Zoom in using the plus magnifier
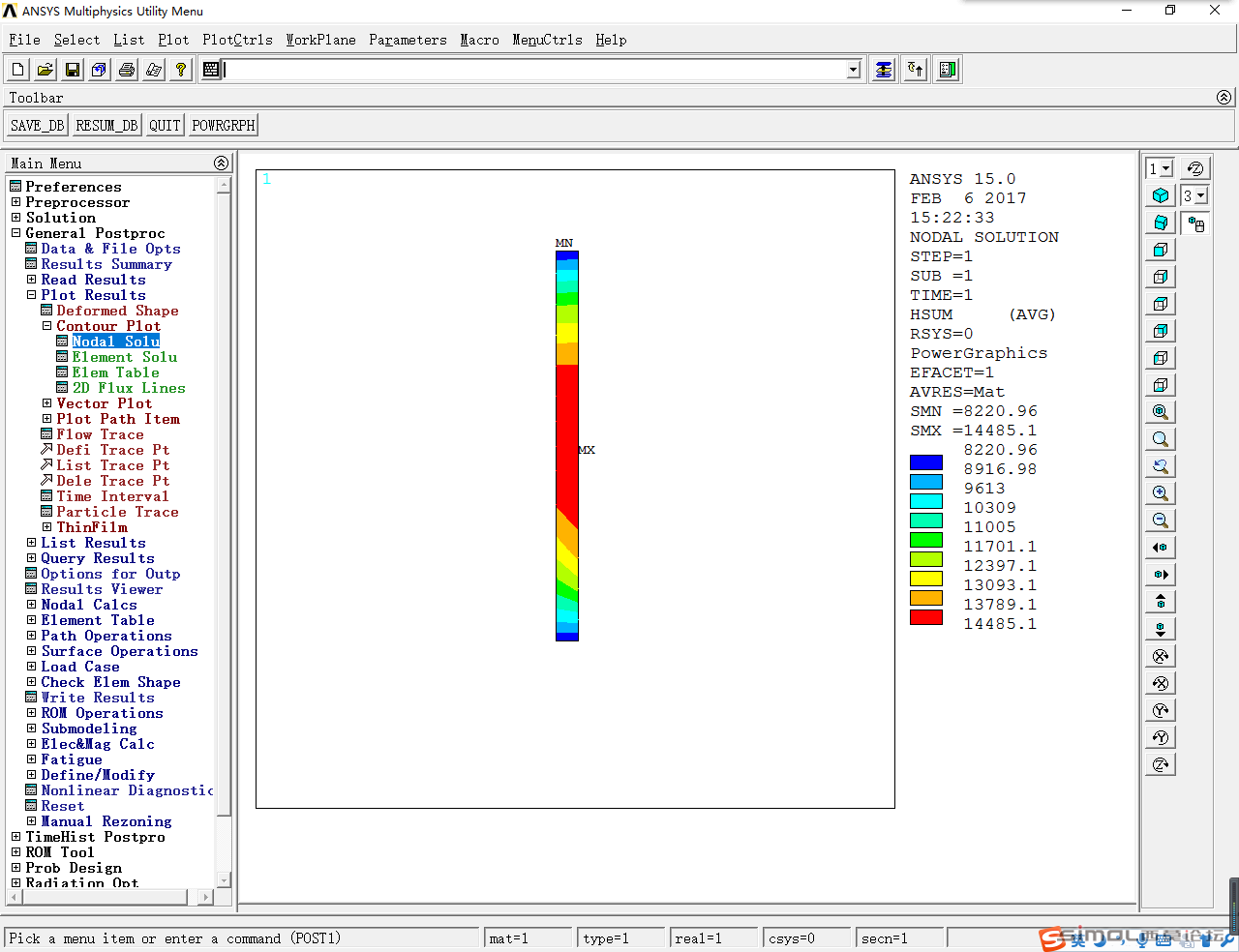Screen dimensions: 1239x952 point(1161,493)
